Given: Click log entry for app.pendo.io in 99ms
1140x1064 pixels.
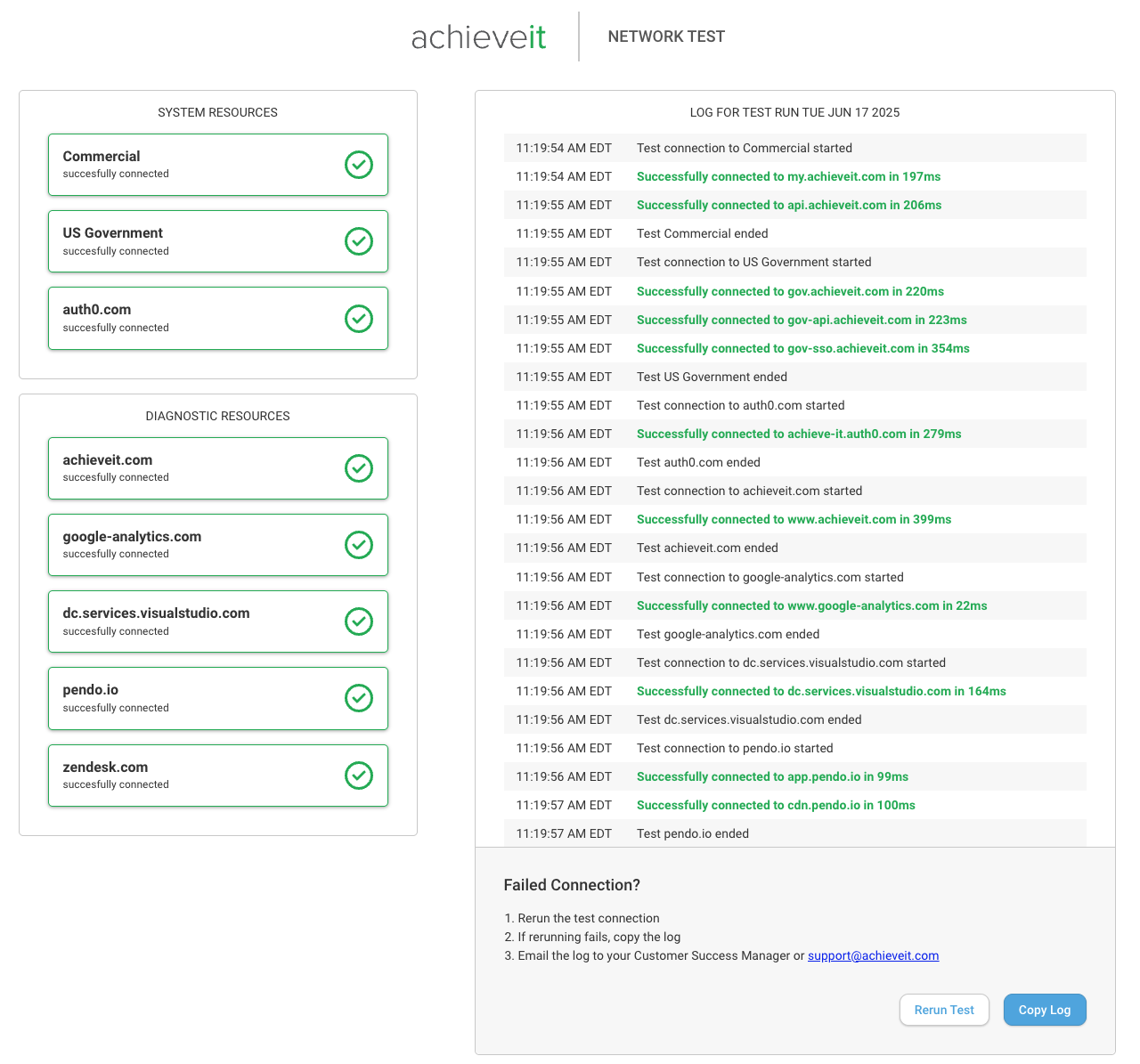Looking at the screenshot, I should 795,776.
